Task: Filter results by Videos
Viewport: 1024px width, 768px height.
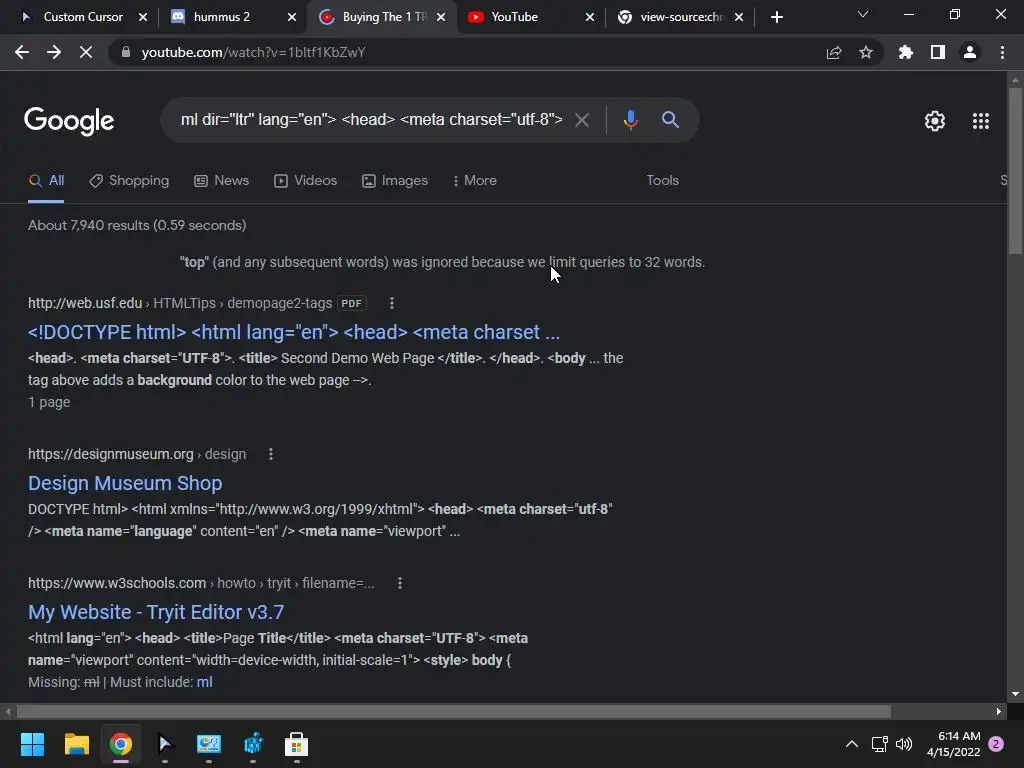Action: (306, 181)
